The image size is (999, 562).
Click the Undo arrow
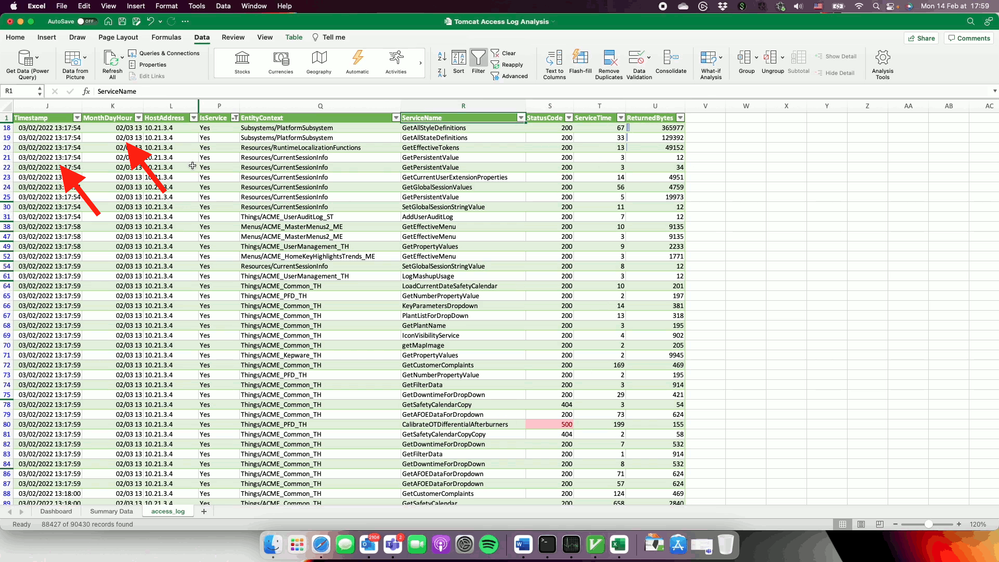150,21
